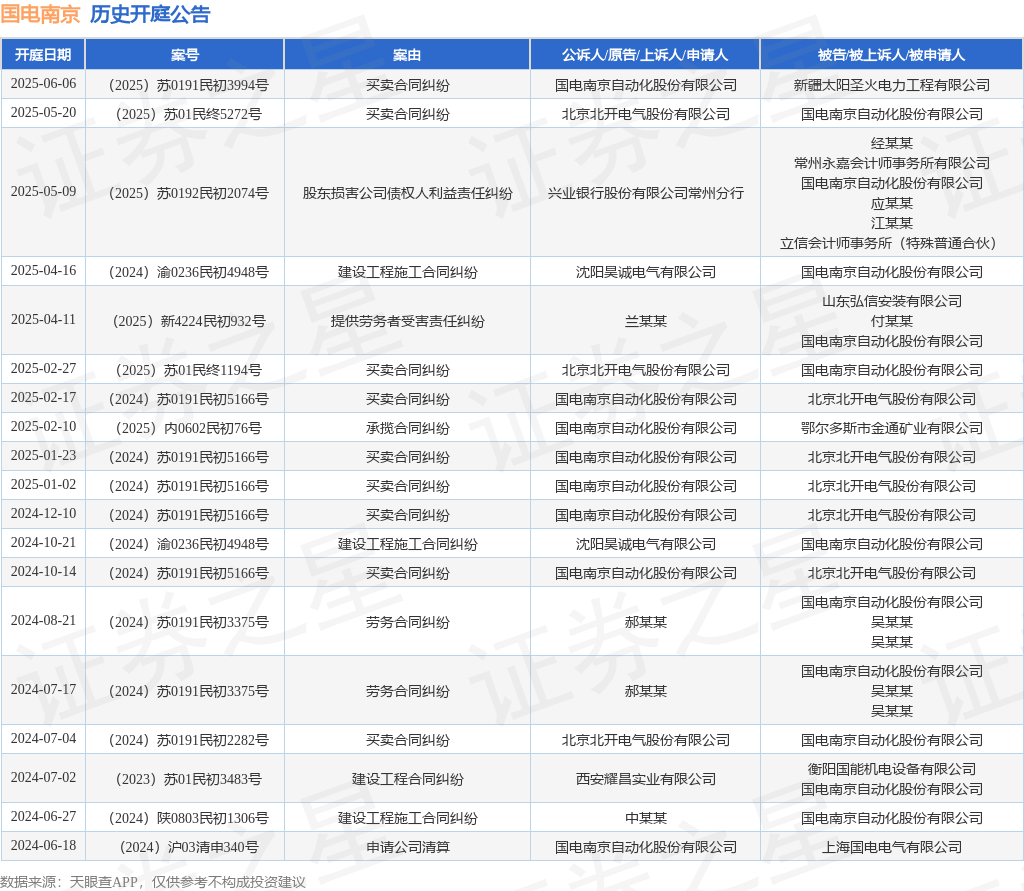
Task: Click defendant 应某某
Action: [891, 203]
